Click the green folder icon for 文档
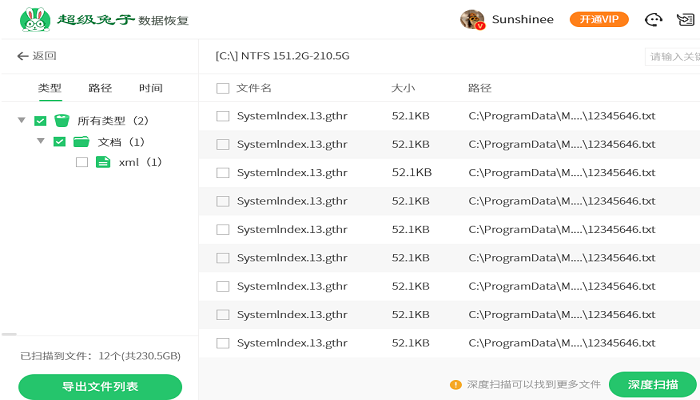This screenshot has width=700, height=400. tap(81, 141)
